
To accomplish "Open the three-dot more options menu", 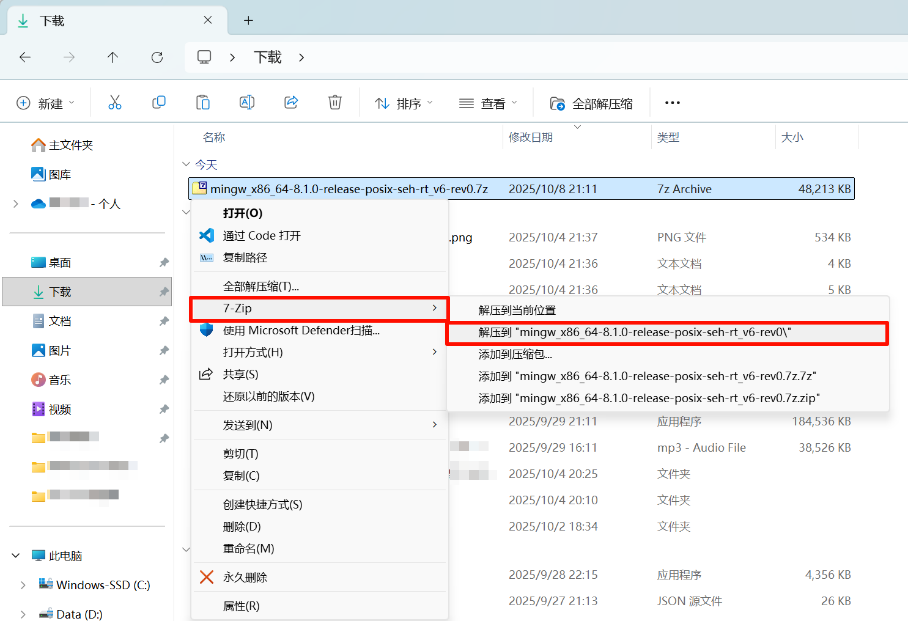I will (672, 103).
